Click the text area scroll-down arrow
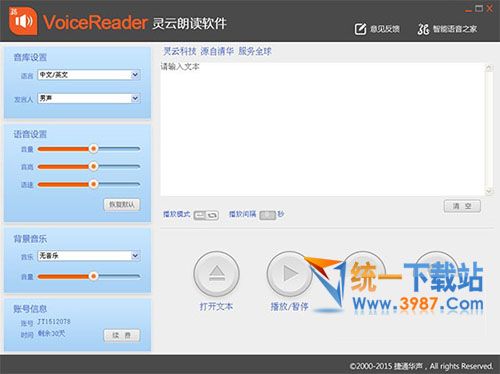 (x=489, y=191)
